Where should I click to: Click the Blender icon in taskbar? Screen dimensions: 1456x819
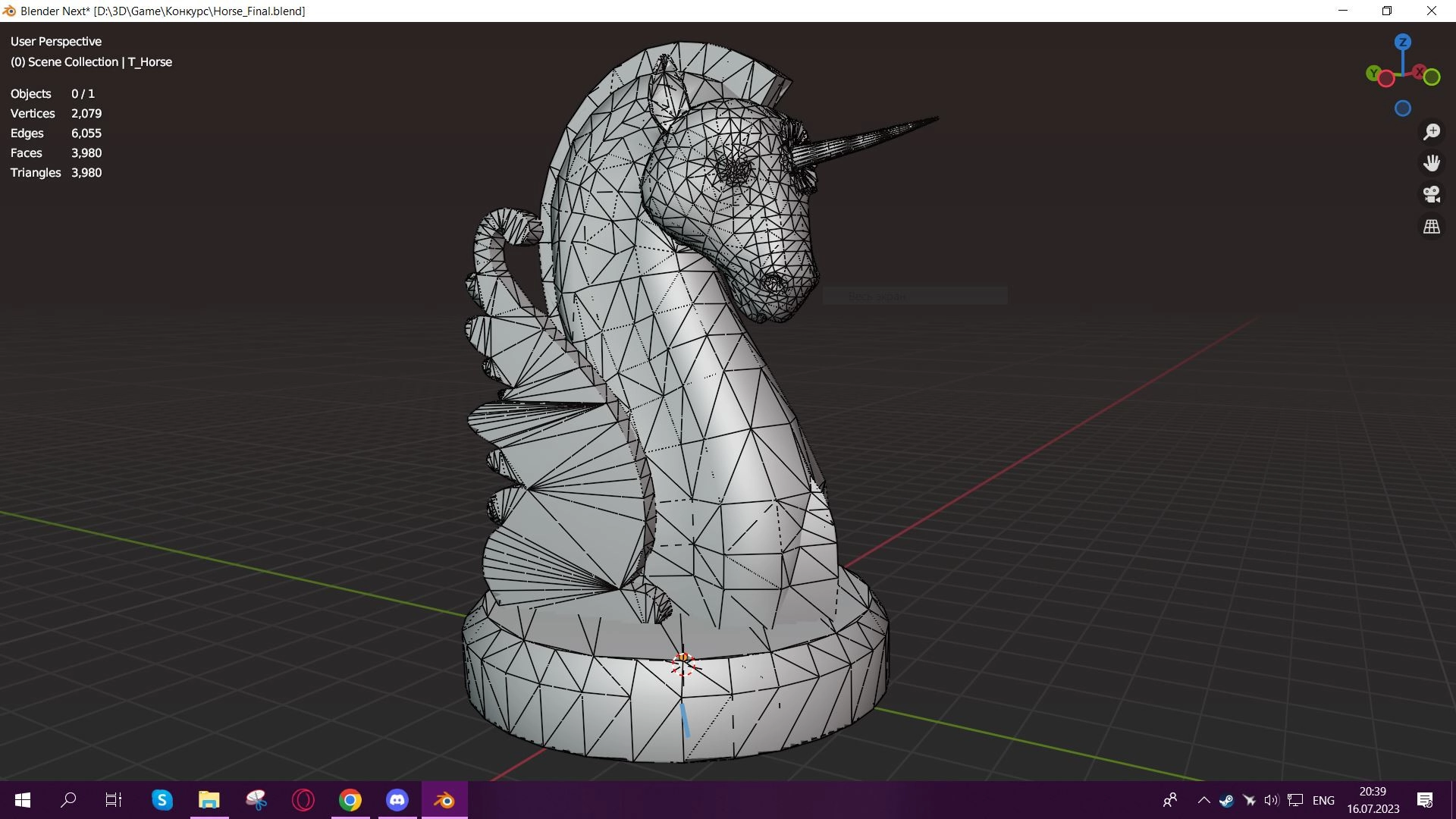click(x=444, y=800)
